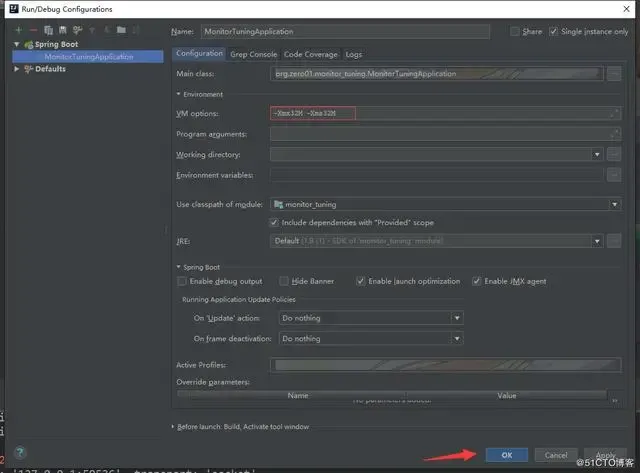Viewport: 640px width, 473px height.
Task: Click the Cancel button
Action: tap(556, 455)
